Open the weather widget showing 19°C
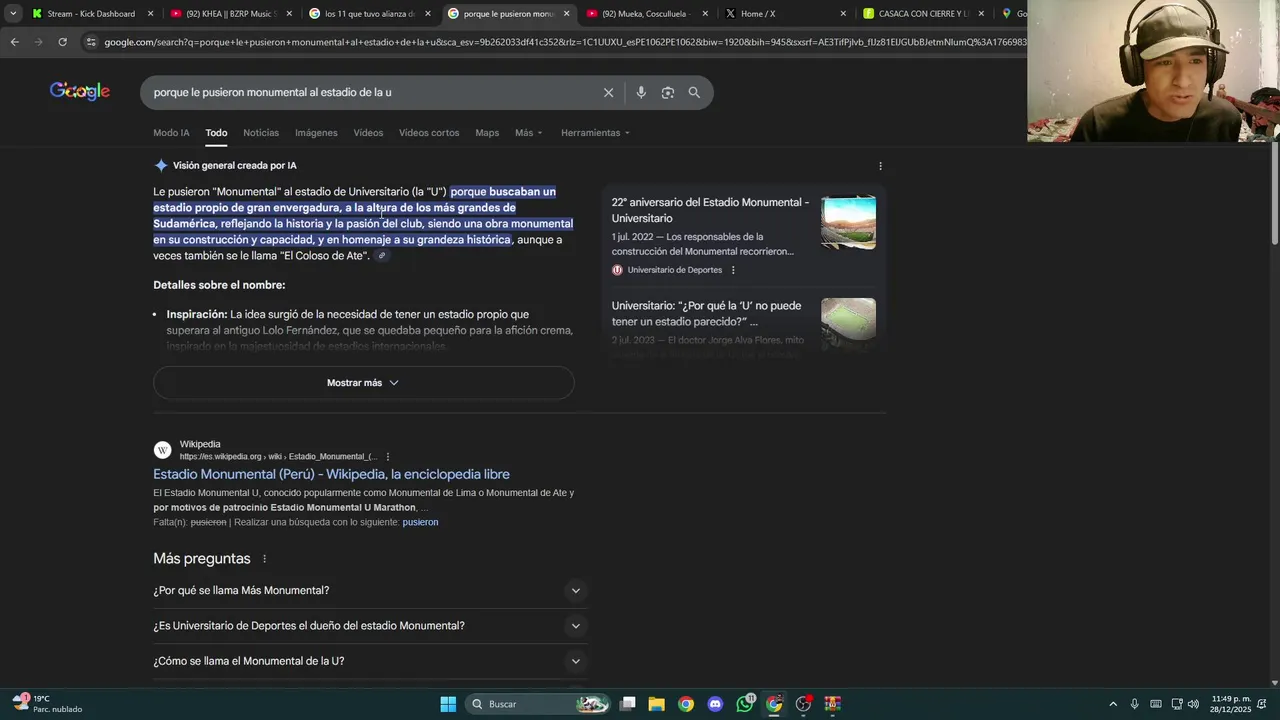Viewport: 1280px width, 720px height. (x=47, y=704)
